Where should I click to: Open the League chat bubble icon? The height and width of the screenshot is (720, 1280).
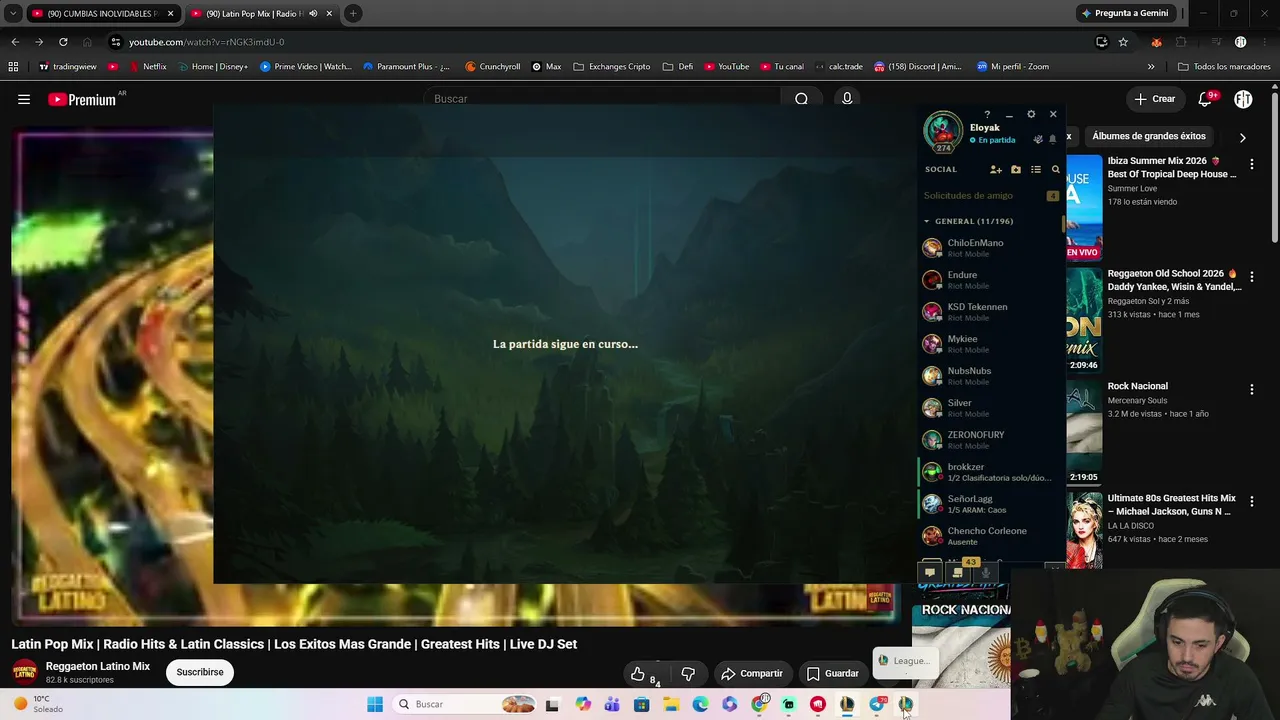click(930, 573)
